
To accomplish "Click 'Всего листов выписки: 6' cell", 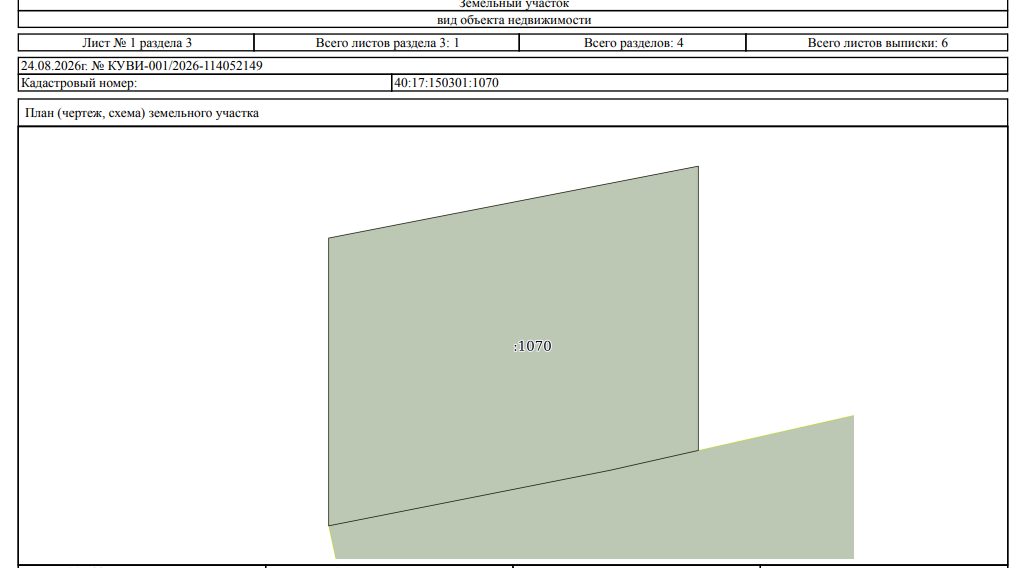I will pos(877,43).
